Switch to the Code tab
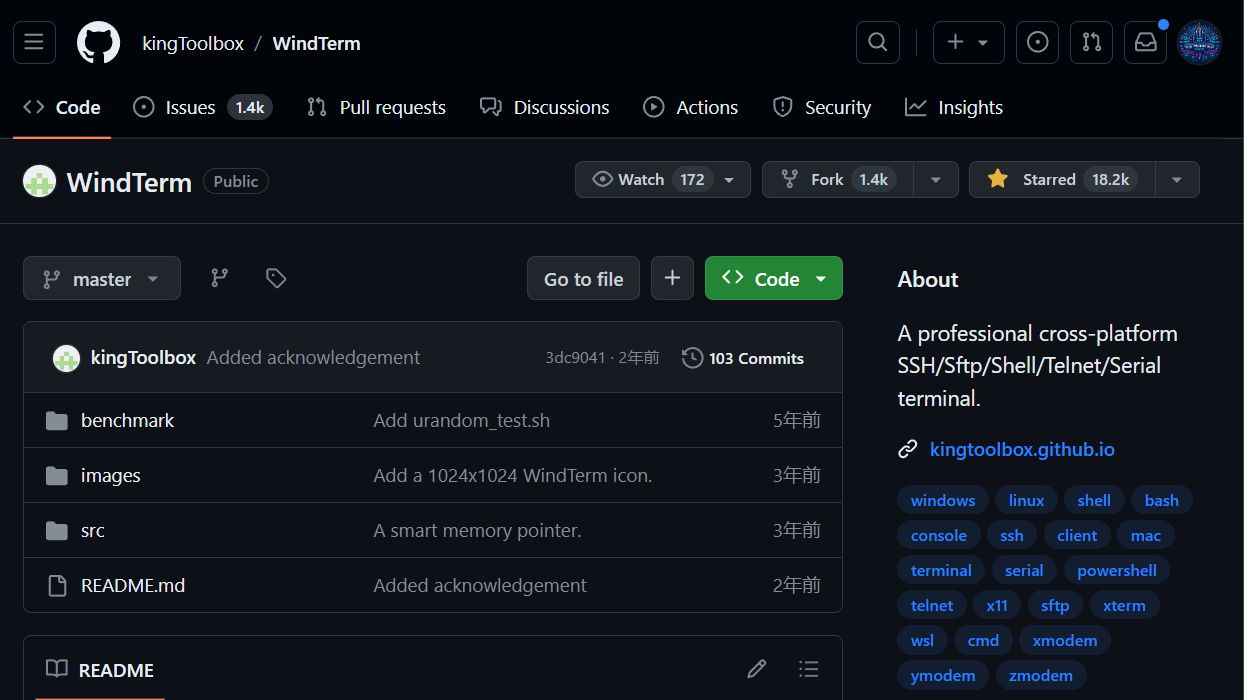1244x700 pixels. pos(62,107)
